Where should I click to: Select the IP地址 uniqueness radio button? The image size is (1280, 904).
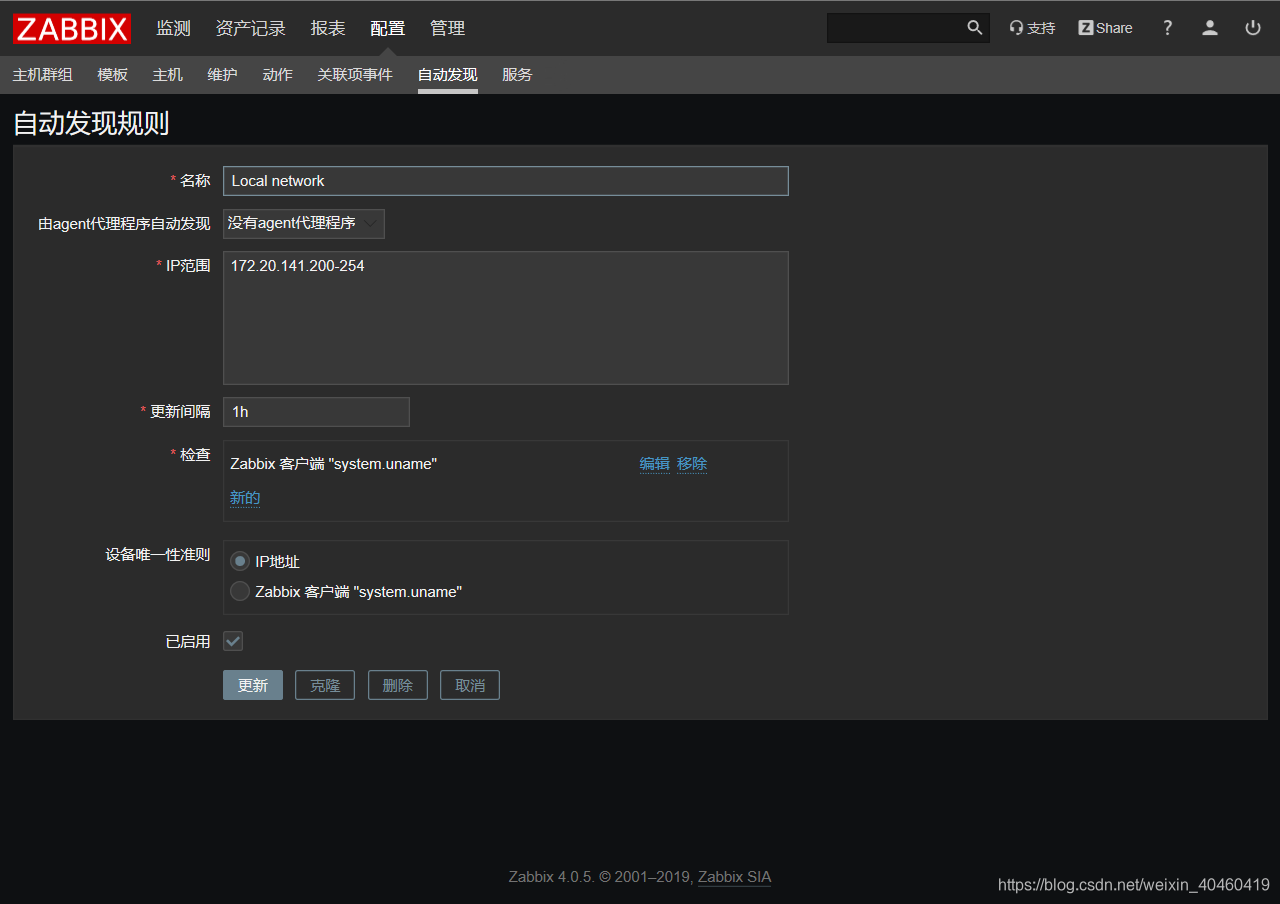coord(240,562)
